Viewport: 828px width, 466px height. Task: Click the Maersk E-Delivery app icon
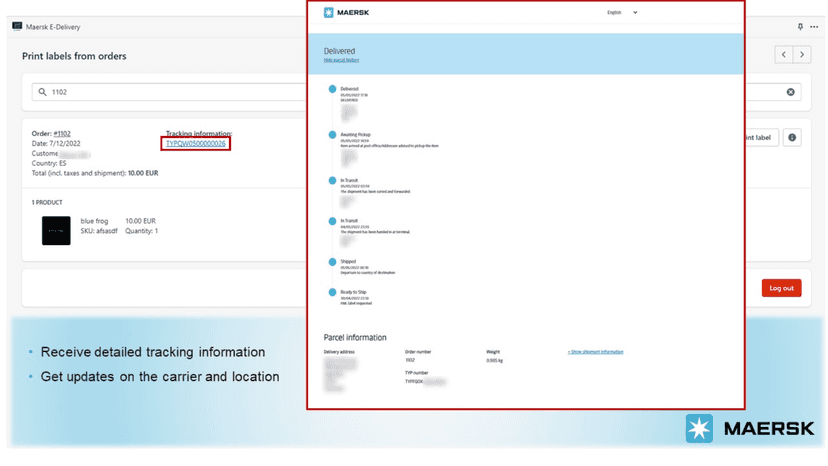pos(17,26)
